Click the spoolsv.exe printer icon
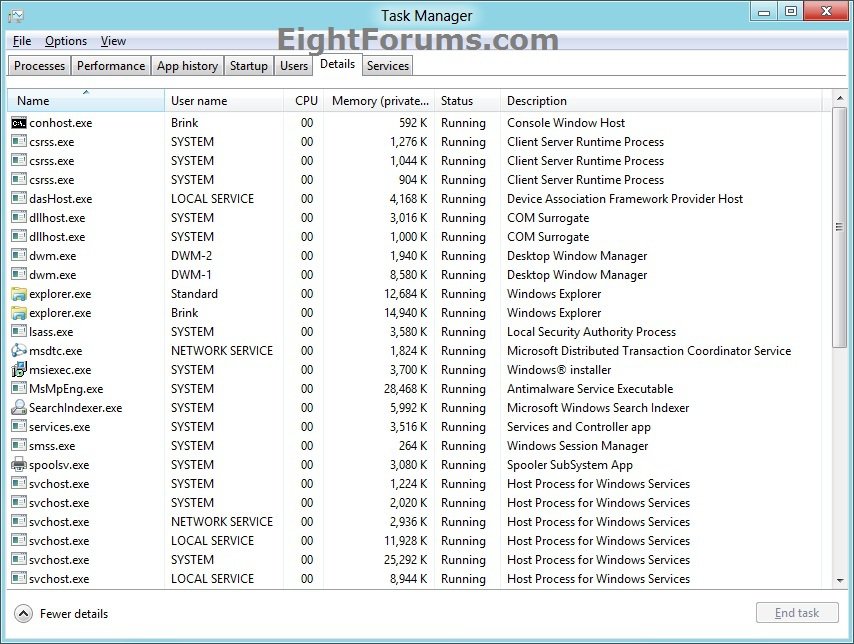The height and width of the screenshot is (644, 854). pyautogui.click(x=19, y=465)
